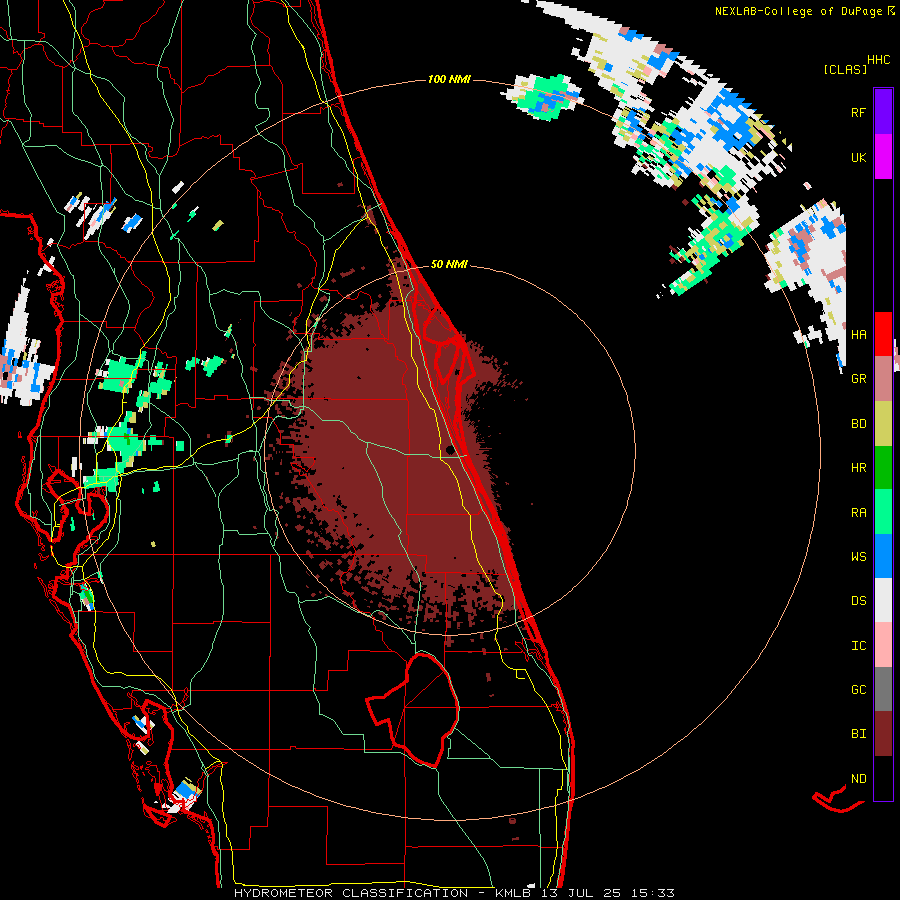Image resolution: width=900 pixels, height=900 pixels.
Task: Click the "UK" legend label
Action: (x=858, y=157)
